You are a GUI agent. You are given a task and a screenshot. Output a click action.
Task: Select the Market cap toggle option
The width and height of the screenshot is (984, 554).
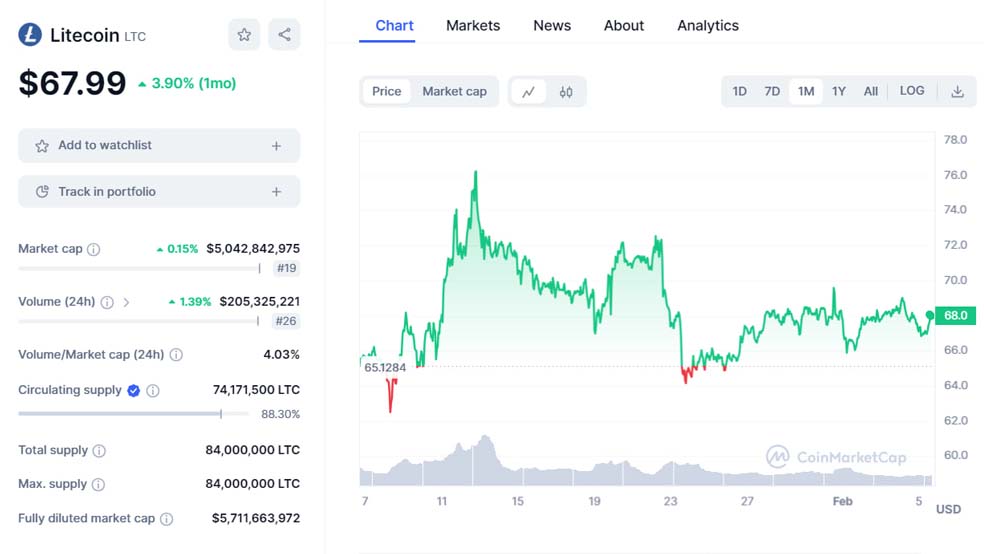[x=454, y=92]
